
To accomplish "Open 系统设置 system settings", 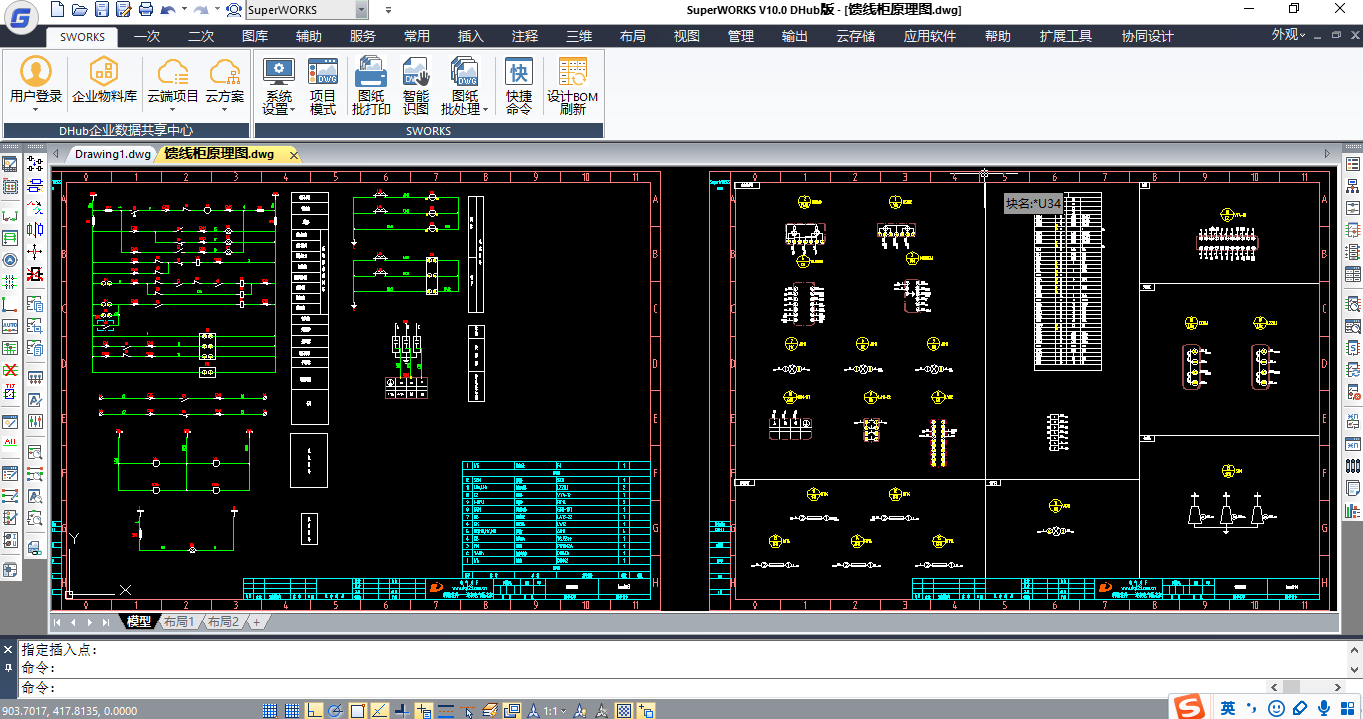I will point(278,86).
